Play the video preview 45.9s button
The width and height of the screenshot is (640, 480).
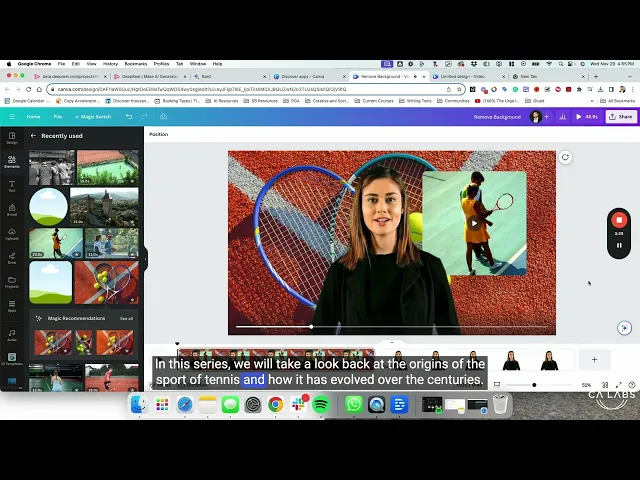587,117
